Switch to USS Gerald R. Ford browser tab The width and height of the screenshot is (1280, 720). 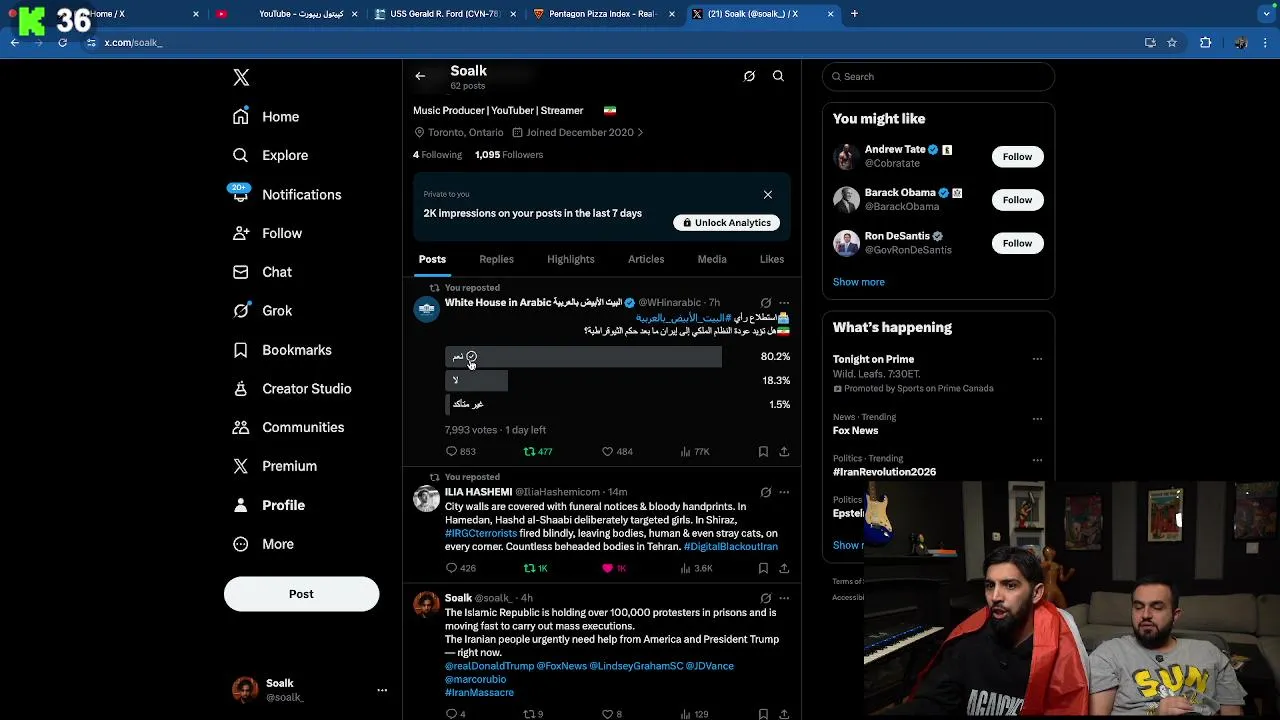[444, 14]
